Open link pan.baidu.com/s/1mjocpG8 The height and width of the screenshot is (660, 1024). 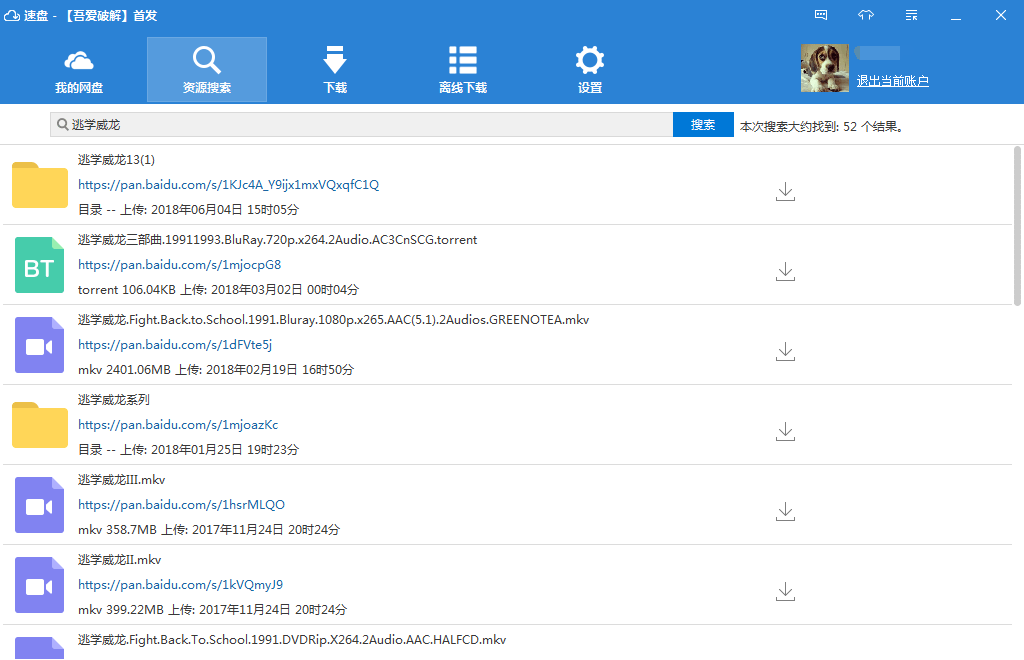click(x=180, y=264)
